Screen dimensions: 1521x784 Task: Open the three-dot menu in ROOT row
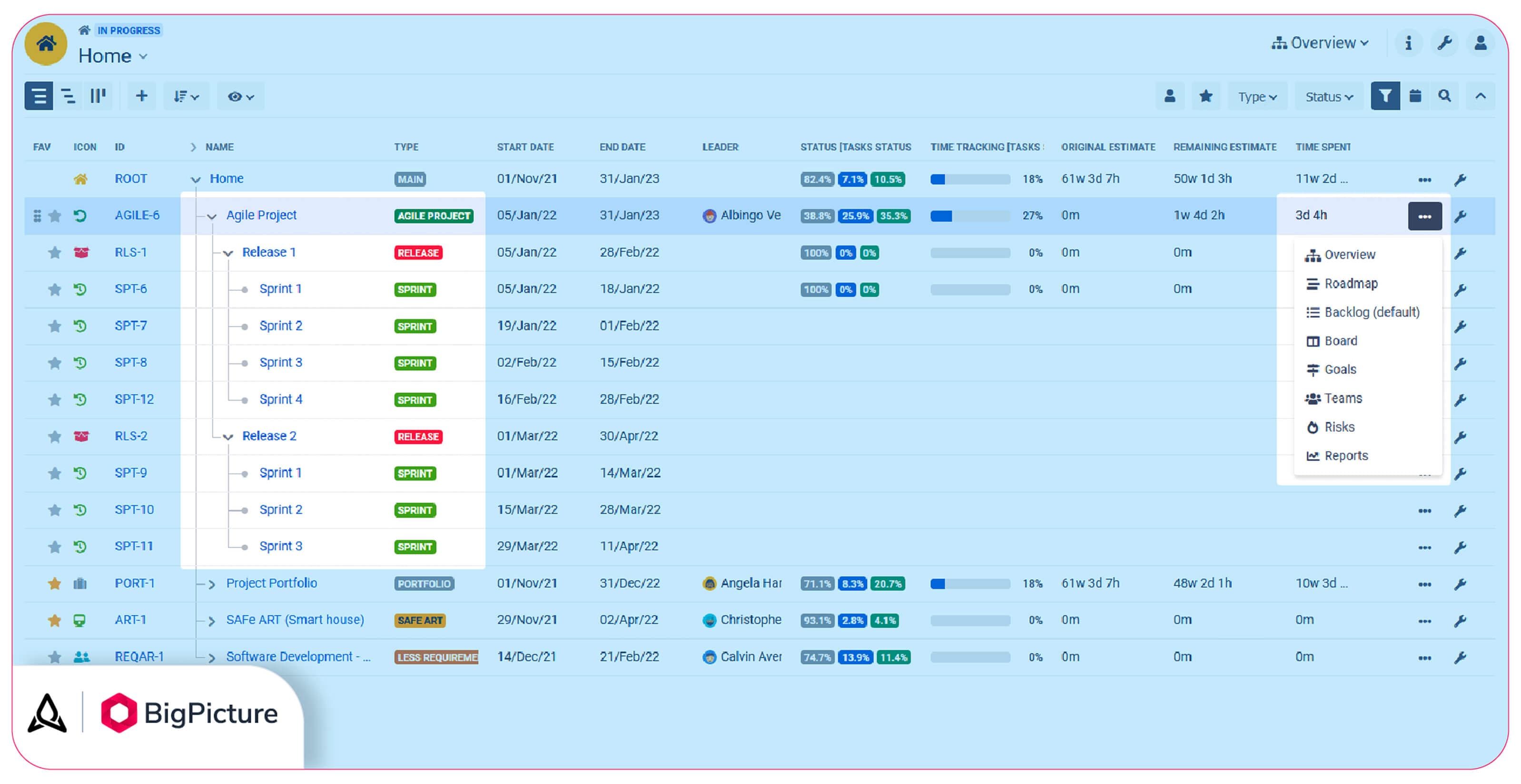point(1425,179)
